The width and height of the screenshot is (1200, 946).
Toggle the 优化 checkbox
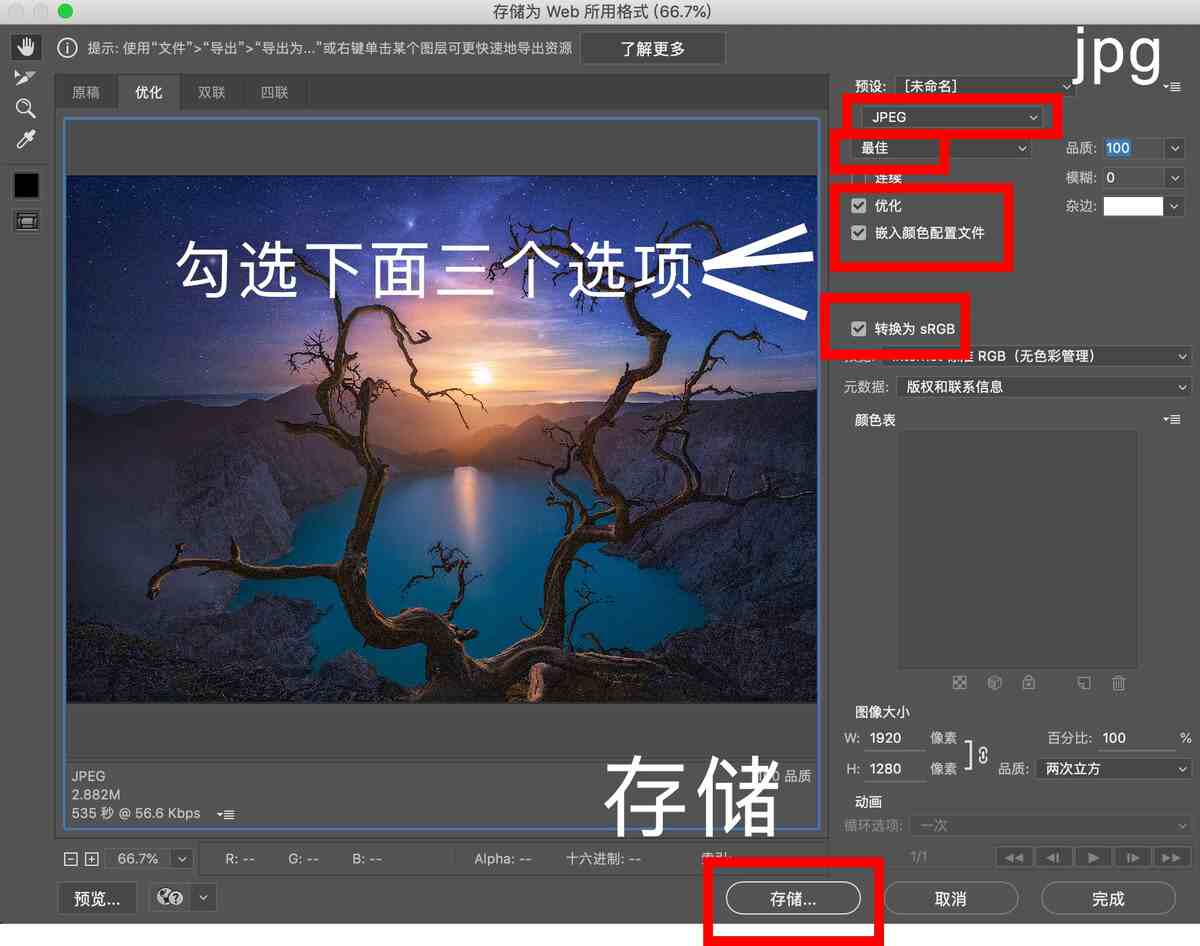tap(859, 206)
